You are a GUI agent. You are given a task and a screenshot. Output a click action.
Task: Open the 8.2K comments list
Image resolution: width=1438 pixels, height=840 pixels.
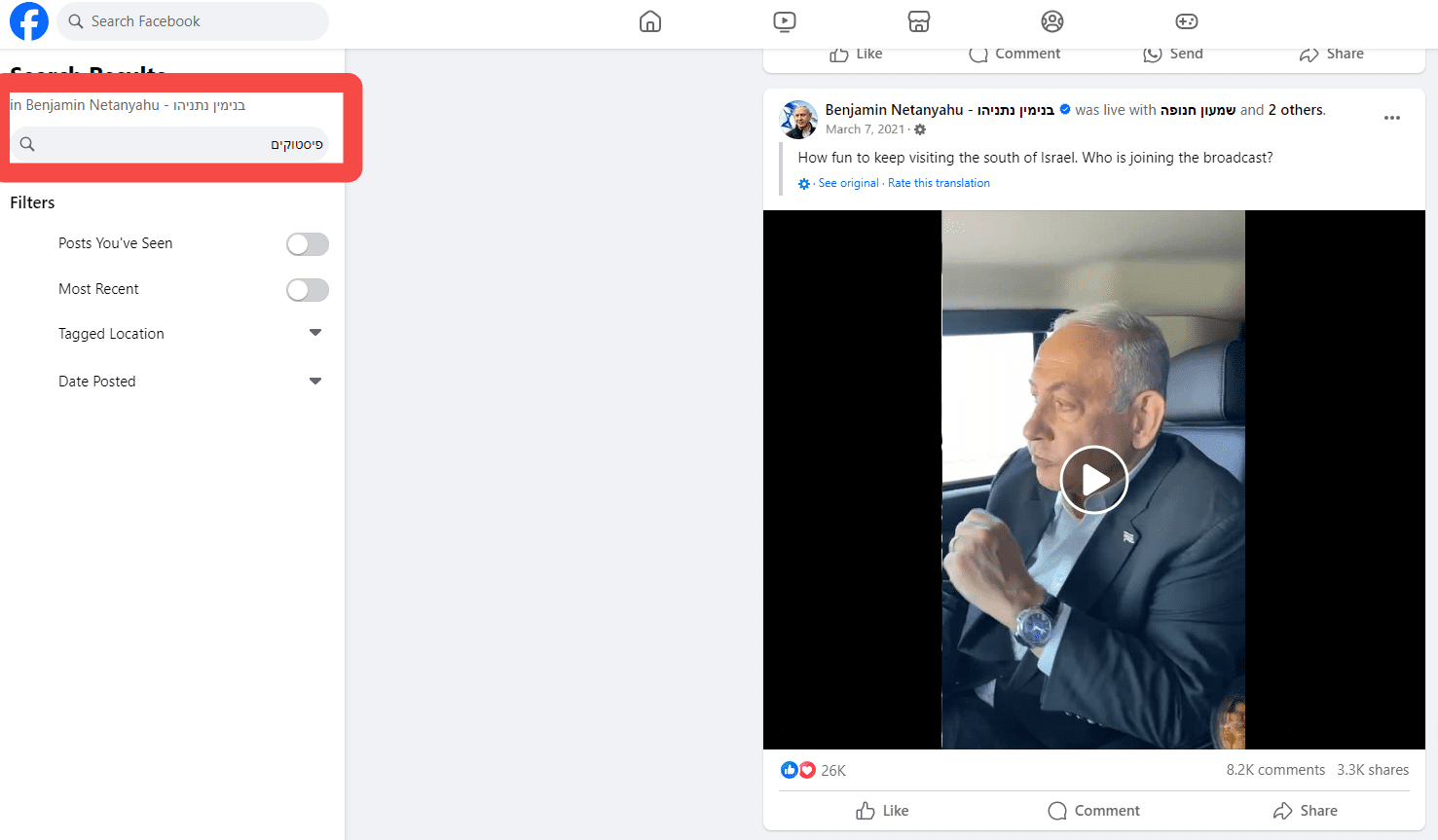pos(1275,770)
